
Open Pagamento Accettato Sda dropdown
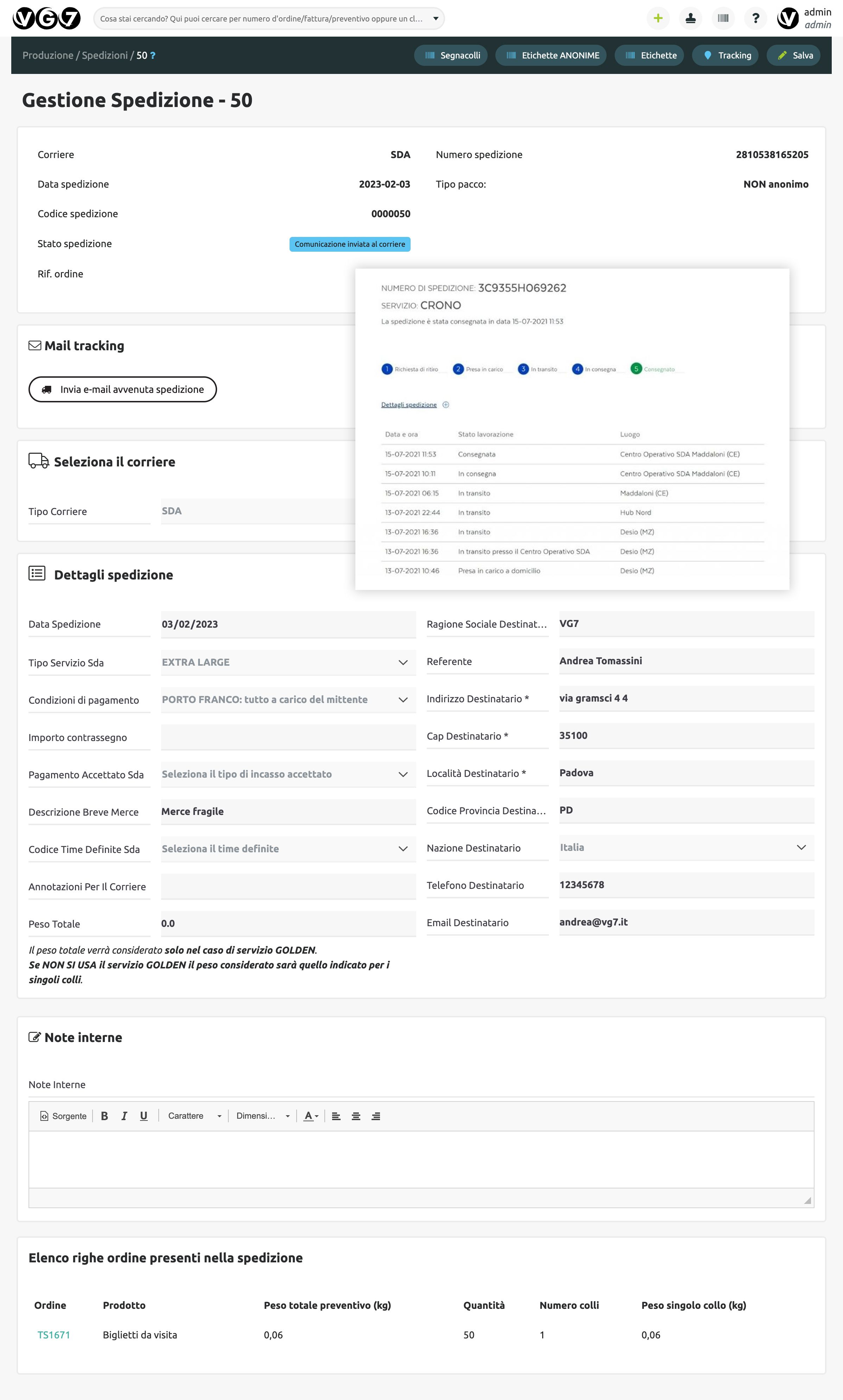pos(289,774)
